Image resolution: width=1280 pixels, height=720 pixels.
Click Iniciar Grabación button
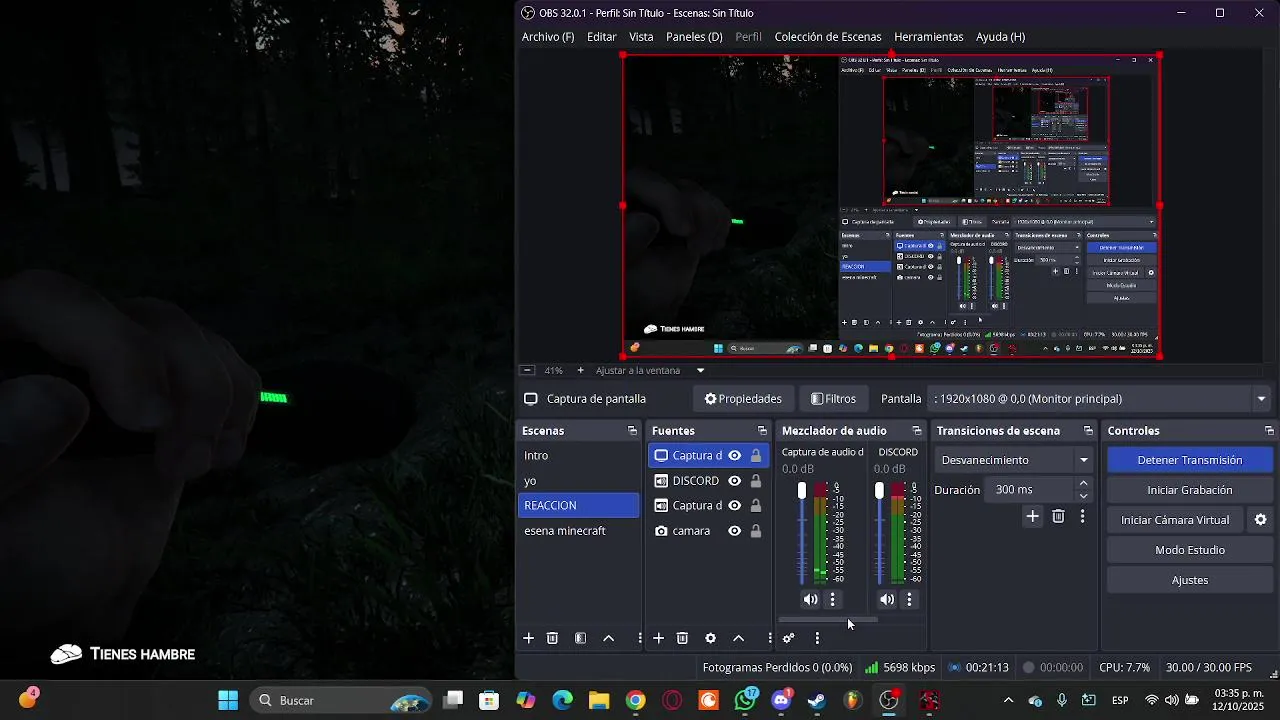1190,490
